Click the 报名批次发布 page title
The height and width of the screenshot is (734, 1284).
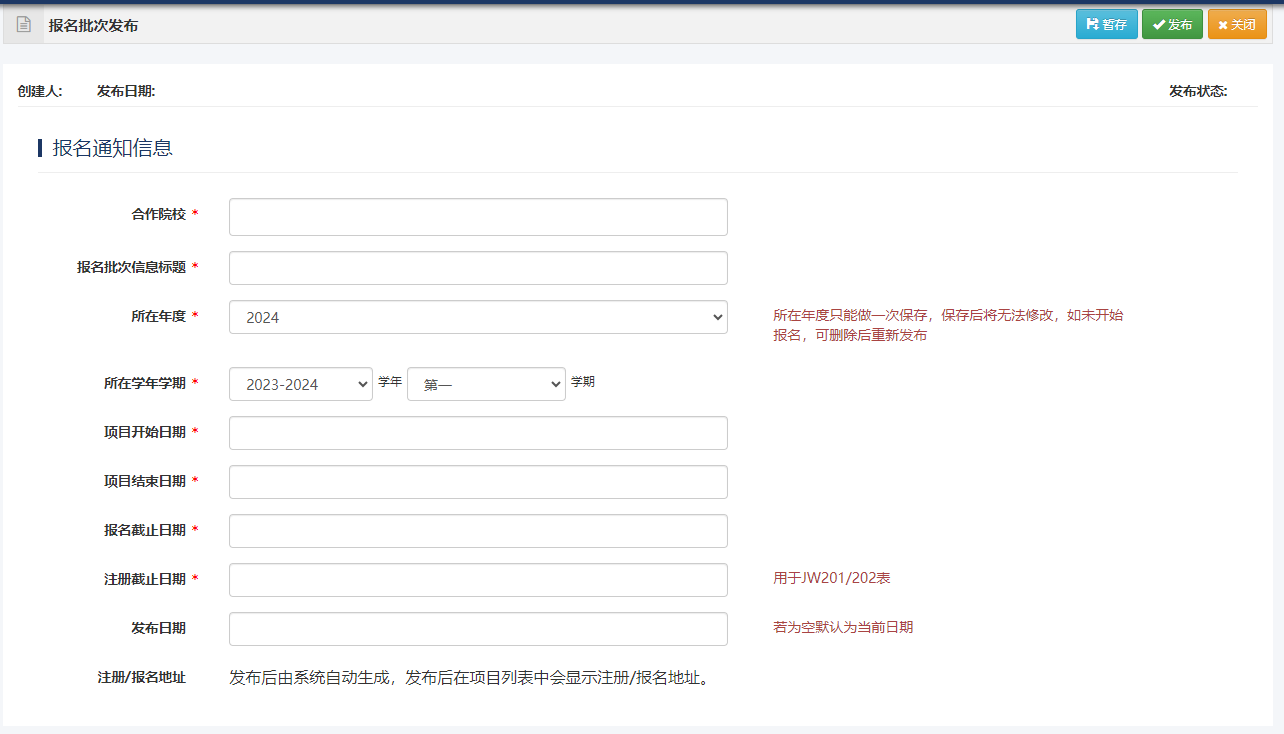tap(93, 25)
